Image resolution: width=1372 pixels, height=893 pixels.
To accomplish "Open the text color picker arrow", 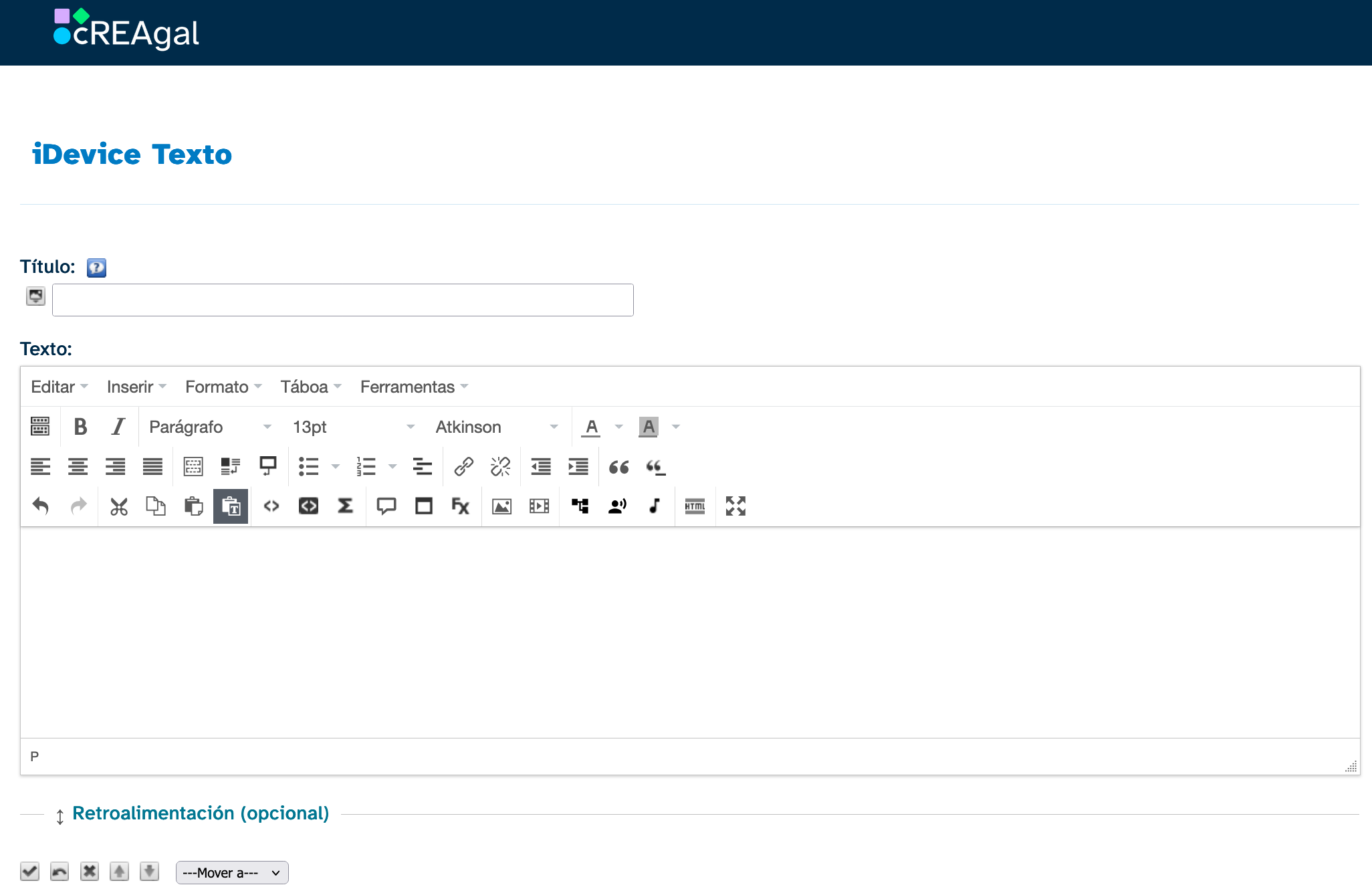I will click(619, 427).
